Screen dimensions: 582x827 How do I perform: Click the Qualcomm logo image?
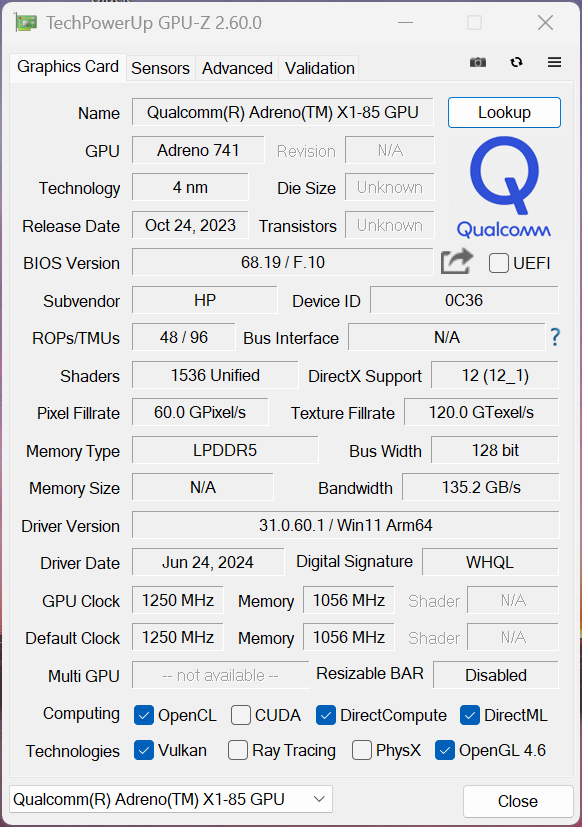tap(504, 187)
